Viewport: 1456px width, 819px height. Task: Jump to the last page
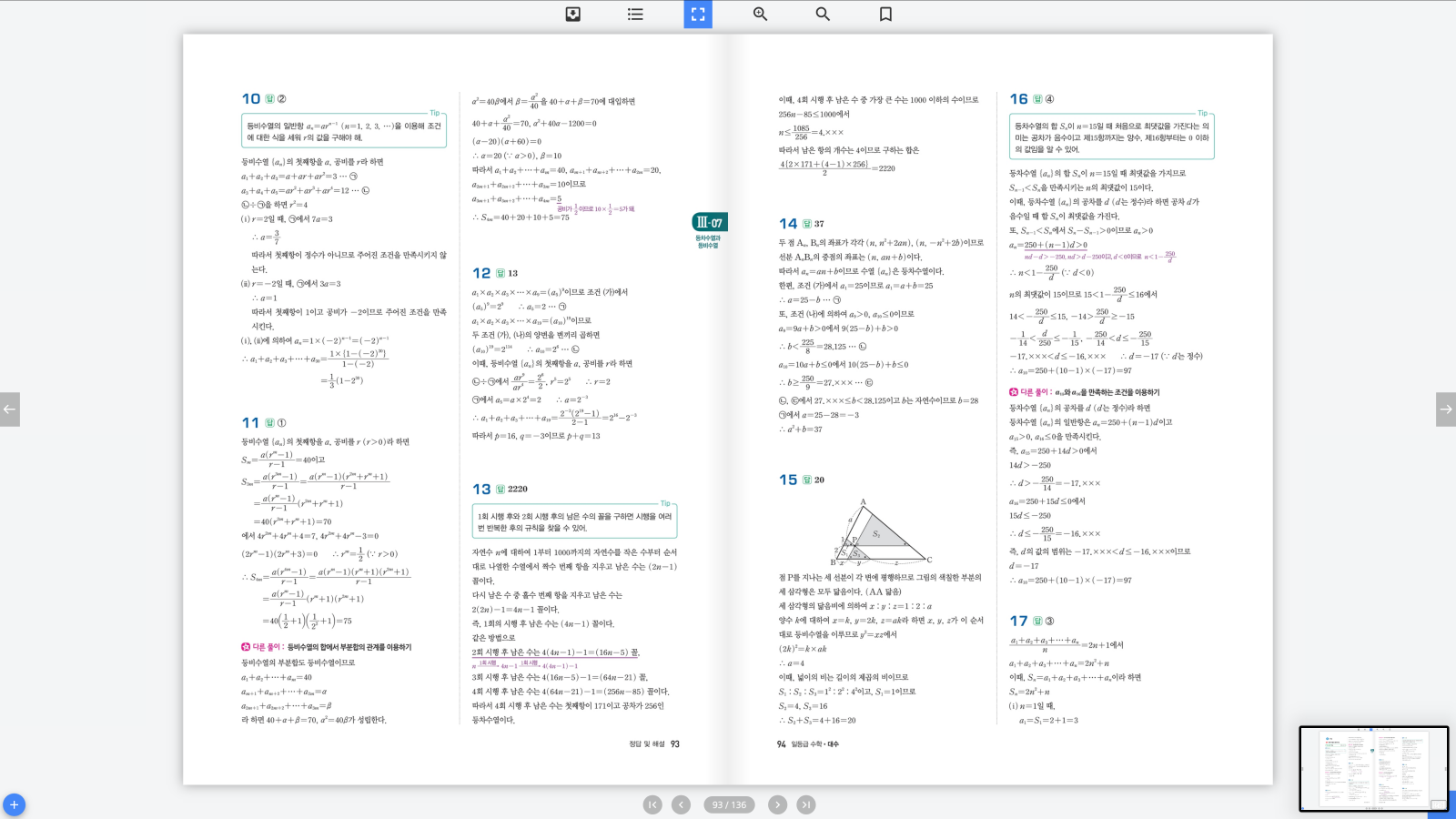point(806,804)
